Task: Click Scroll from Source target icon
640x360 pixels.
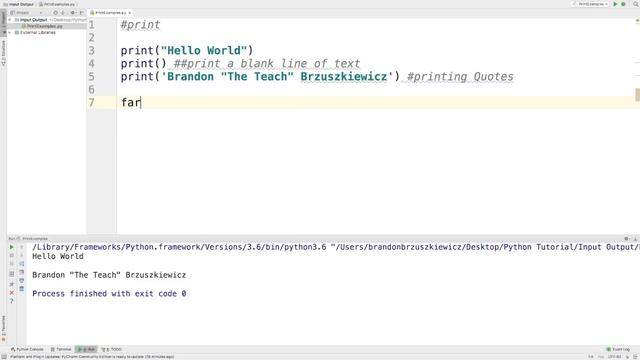Action: tap(55, 13)
